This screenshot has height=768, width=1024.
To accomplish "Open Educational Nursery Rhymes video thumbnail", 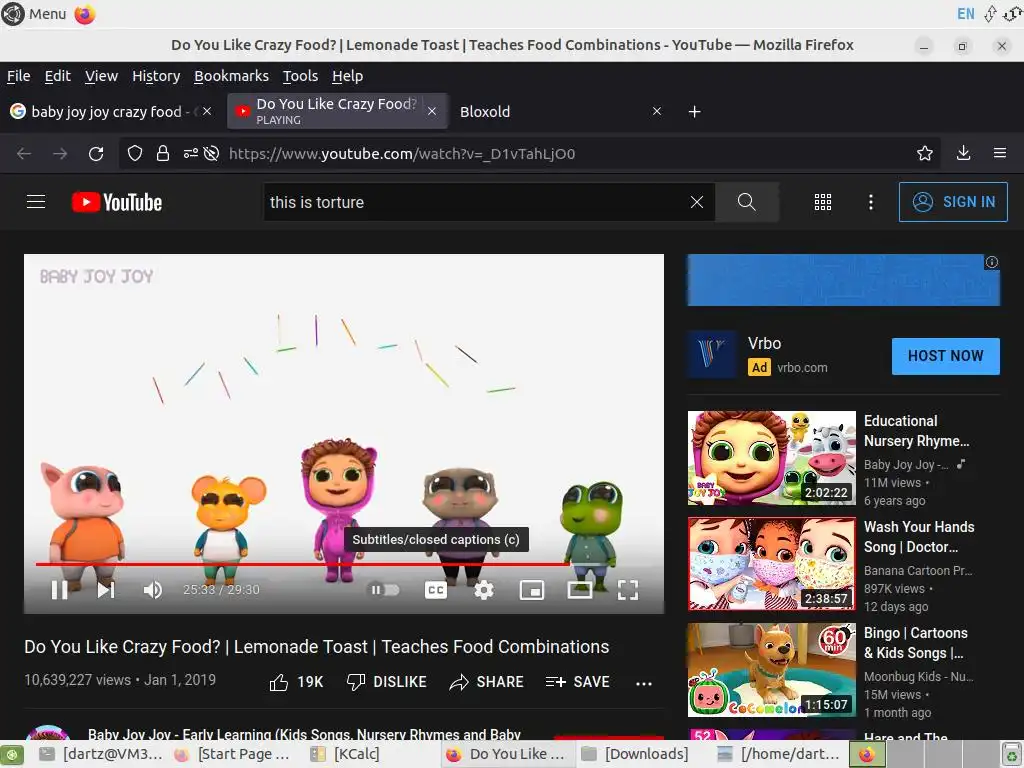I will [771, 458].
